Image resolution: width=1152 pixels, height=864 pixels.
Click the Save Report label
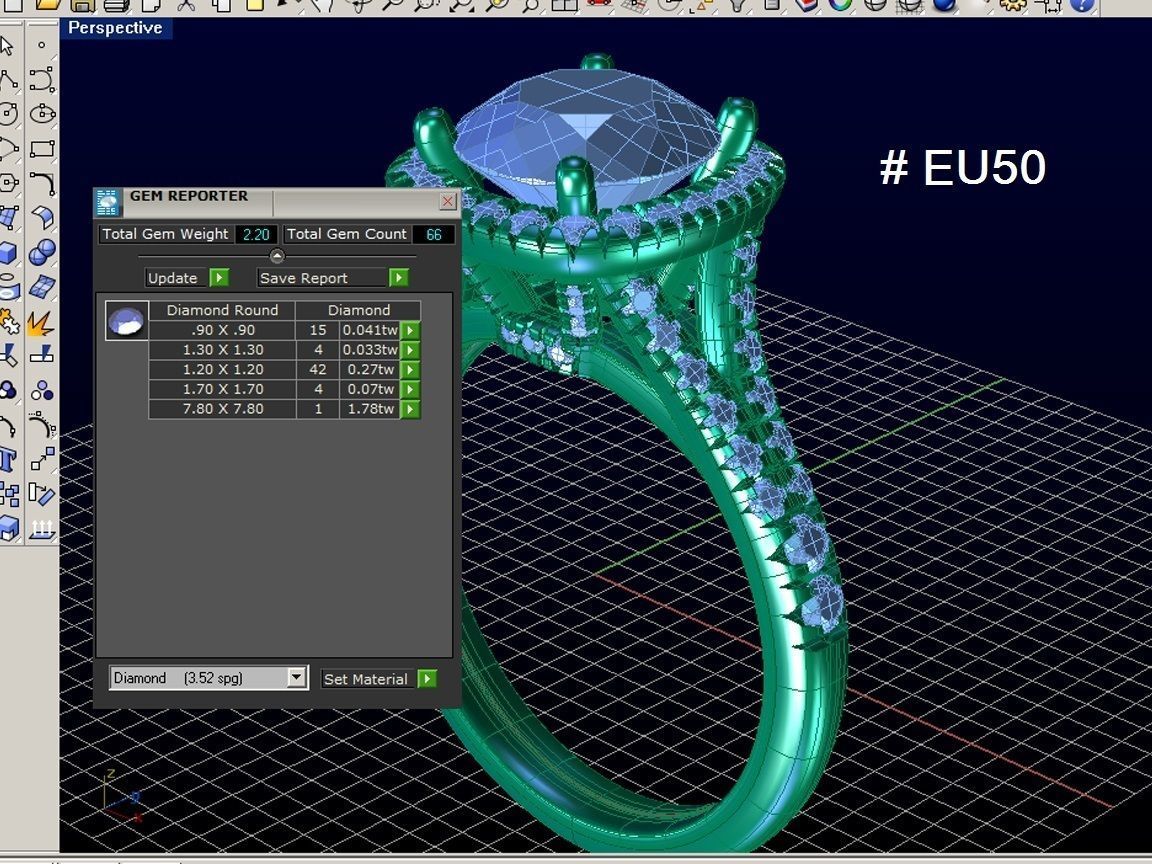303,278
